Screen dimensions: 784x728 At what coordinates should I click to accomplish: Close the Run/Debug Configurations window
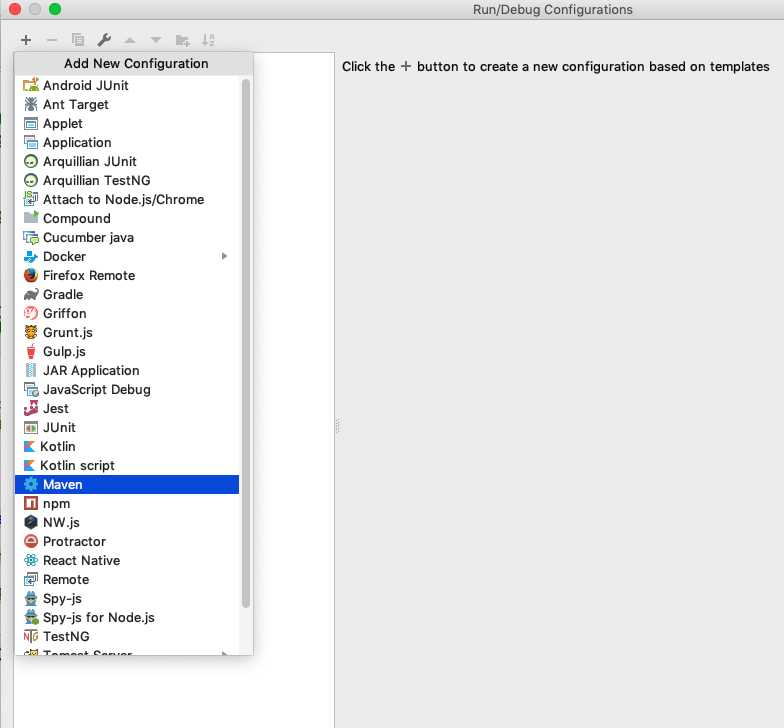coord(15,9)
